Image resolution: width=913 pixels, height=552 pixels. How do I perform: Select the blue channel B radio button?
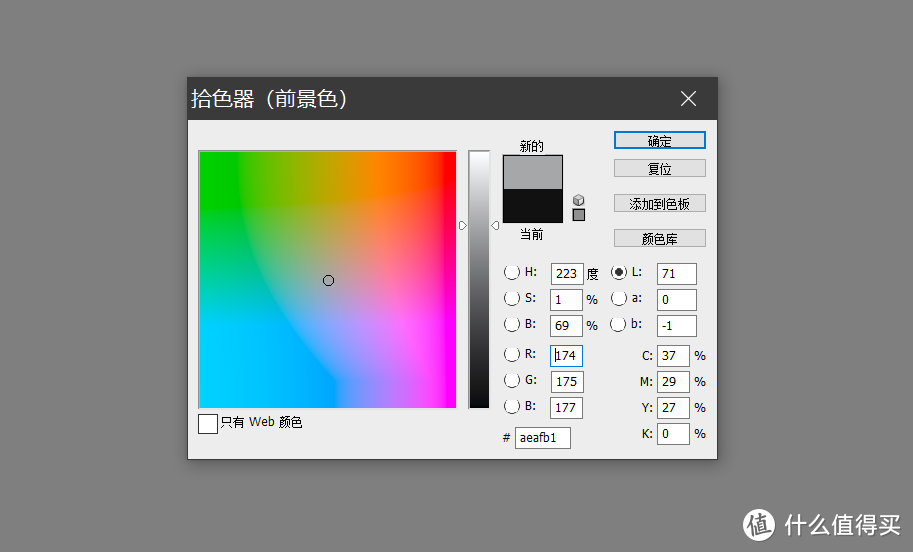click(512, 406)
